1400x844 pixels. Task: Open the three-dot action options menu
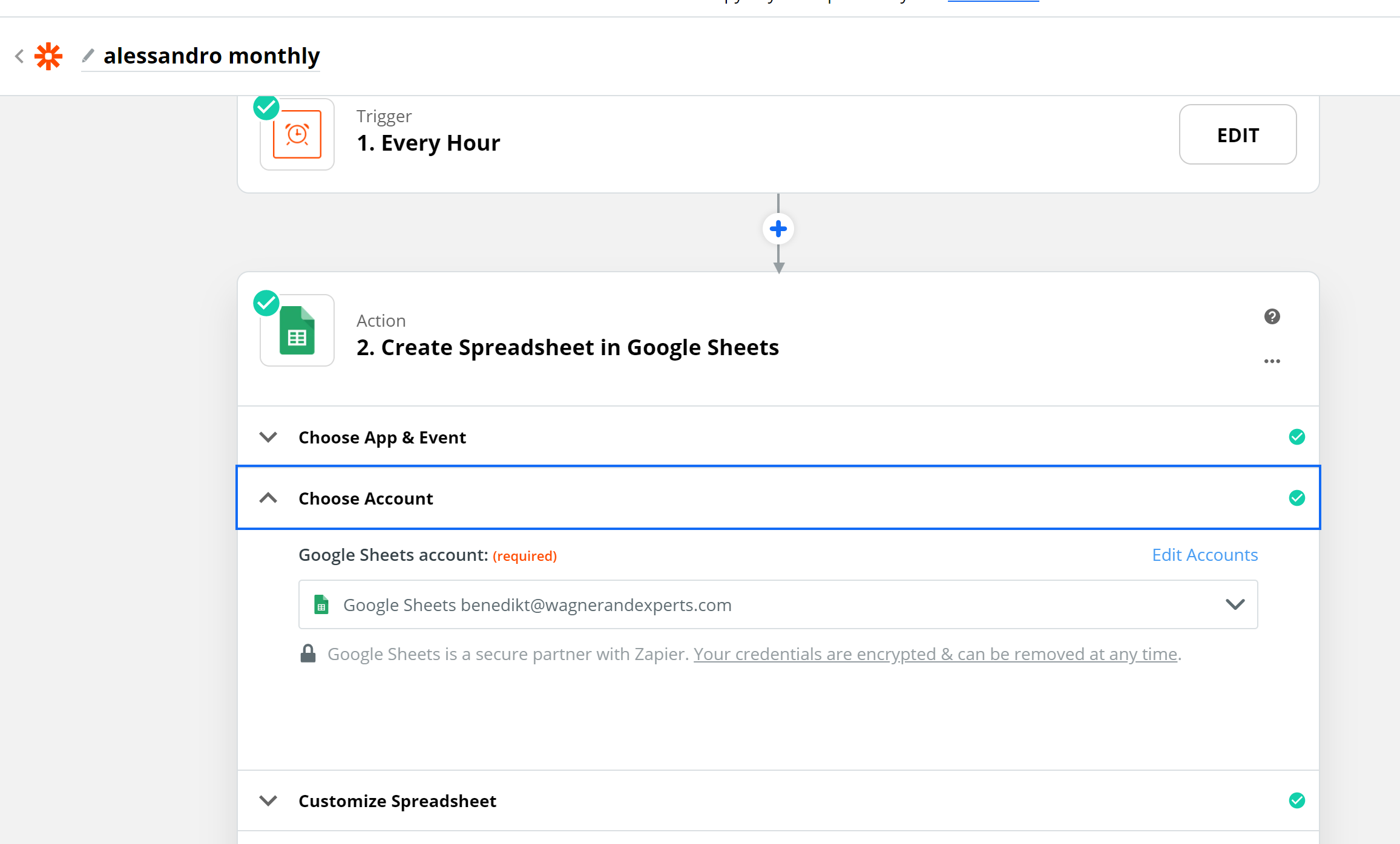(x=1272, y=361)
